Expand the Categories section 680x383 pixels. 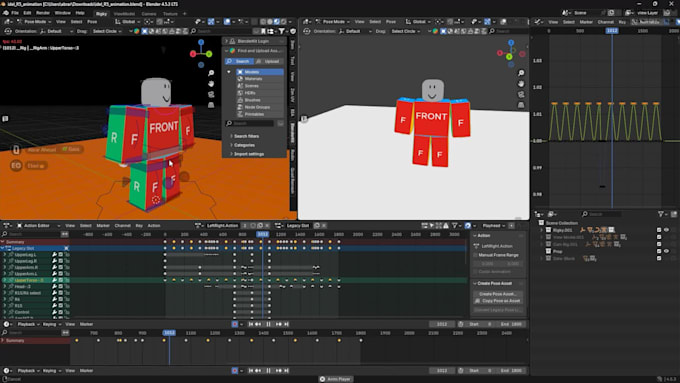(243, 145)
